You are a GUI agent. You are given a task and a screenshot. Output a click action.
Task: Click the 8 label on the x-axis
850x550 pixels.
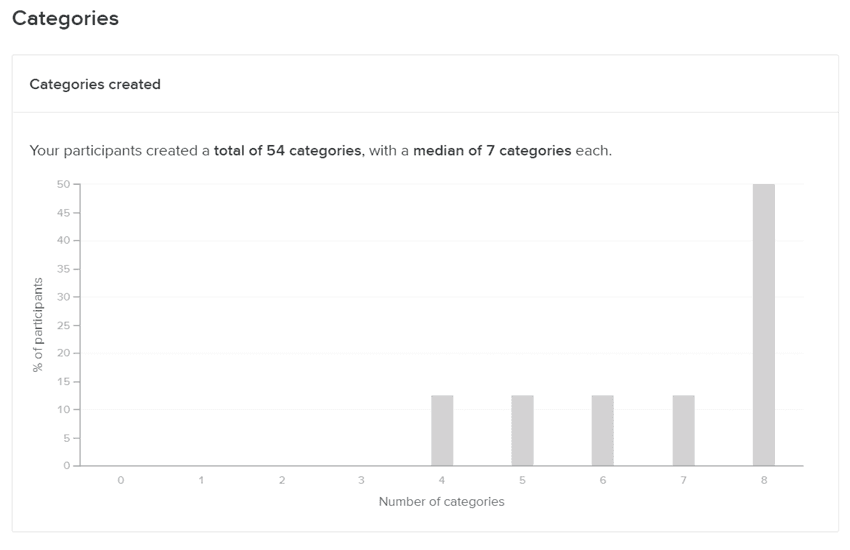tap(764, 480)
